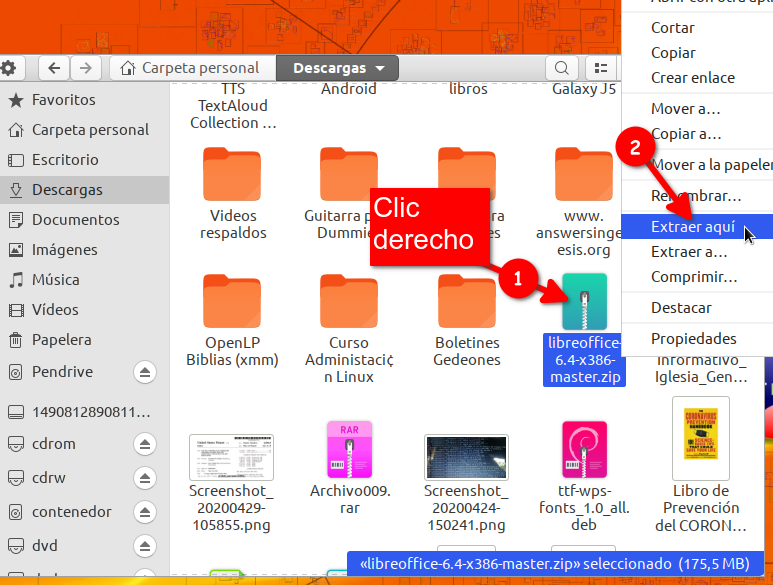Switch view with the list view icon
Screen dimensions: 773x585
point(601,68)
